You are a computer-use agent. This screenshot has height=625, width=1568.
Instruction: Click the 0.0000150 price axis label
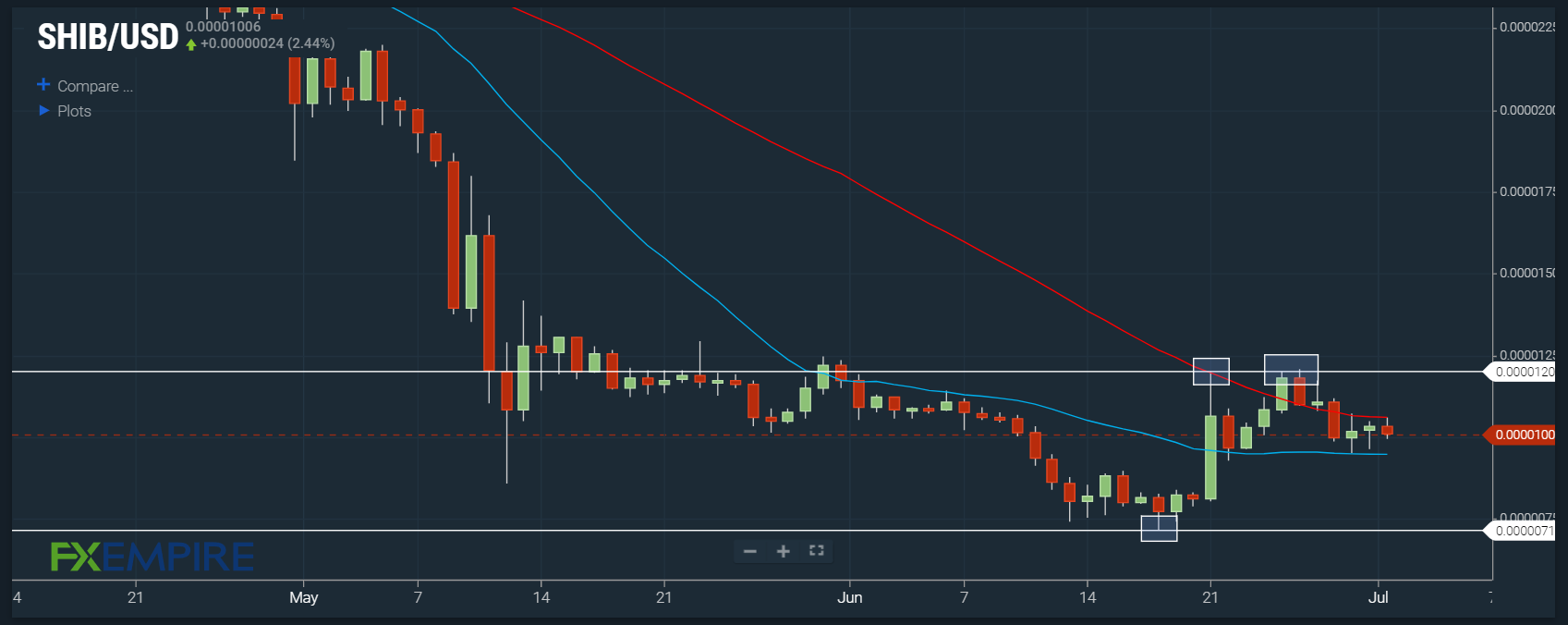coord(1526,273)
